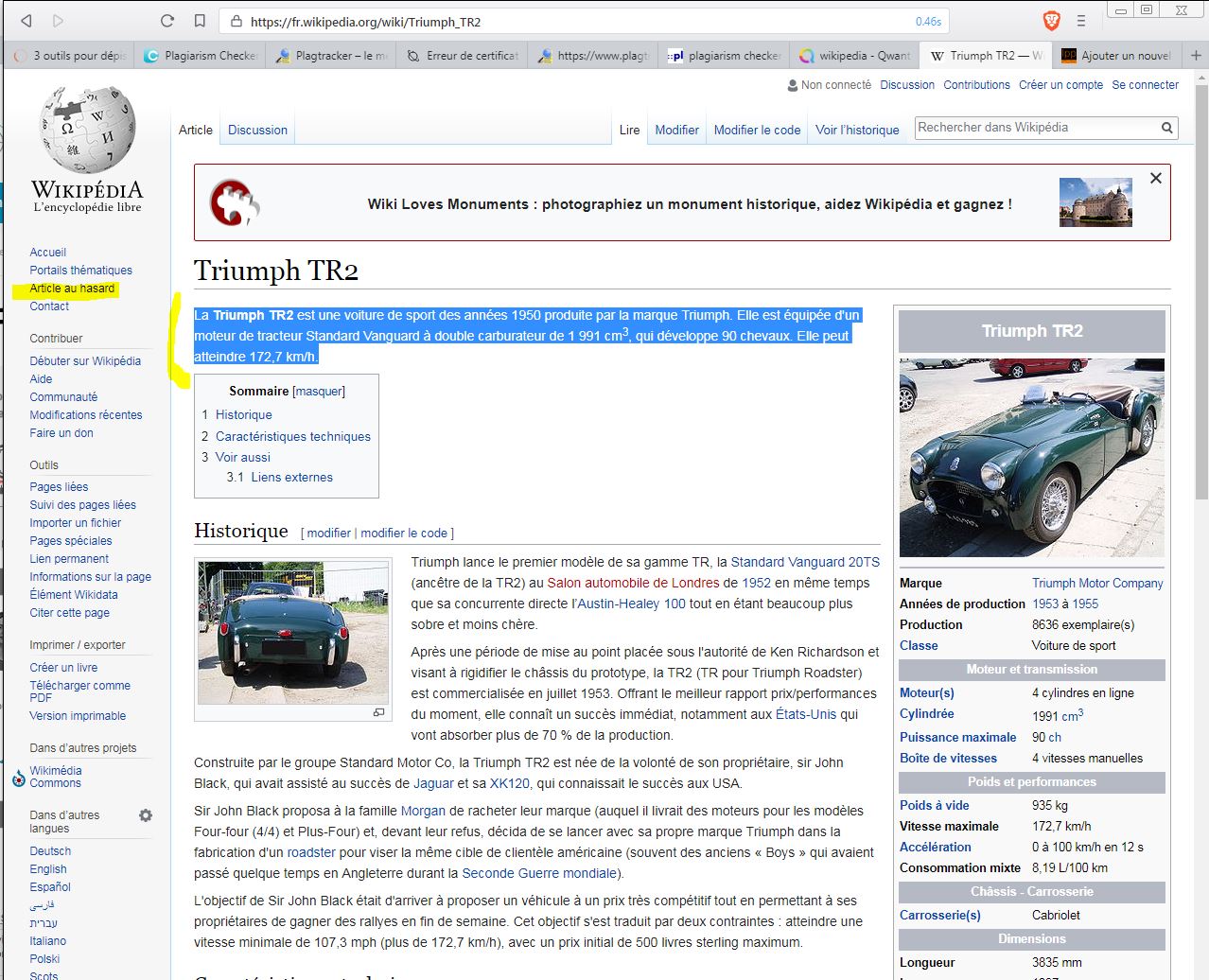Open Brave shields lion icon
Screen dimensions: 1209x980
pyautogui.click(x=1051, y=21)
